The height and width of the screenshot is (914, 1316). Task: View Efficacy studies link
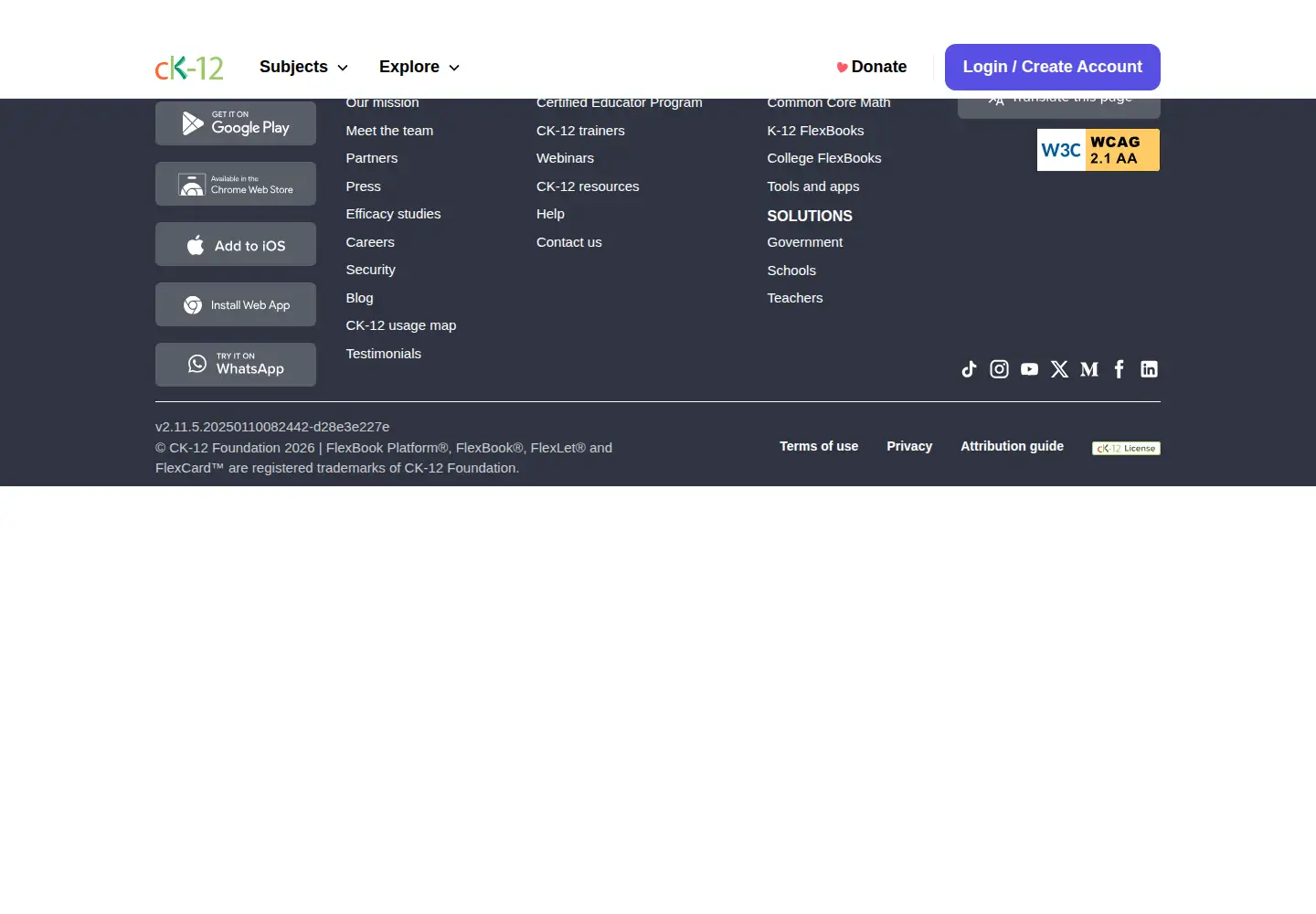pos(394,214)
